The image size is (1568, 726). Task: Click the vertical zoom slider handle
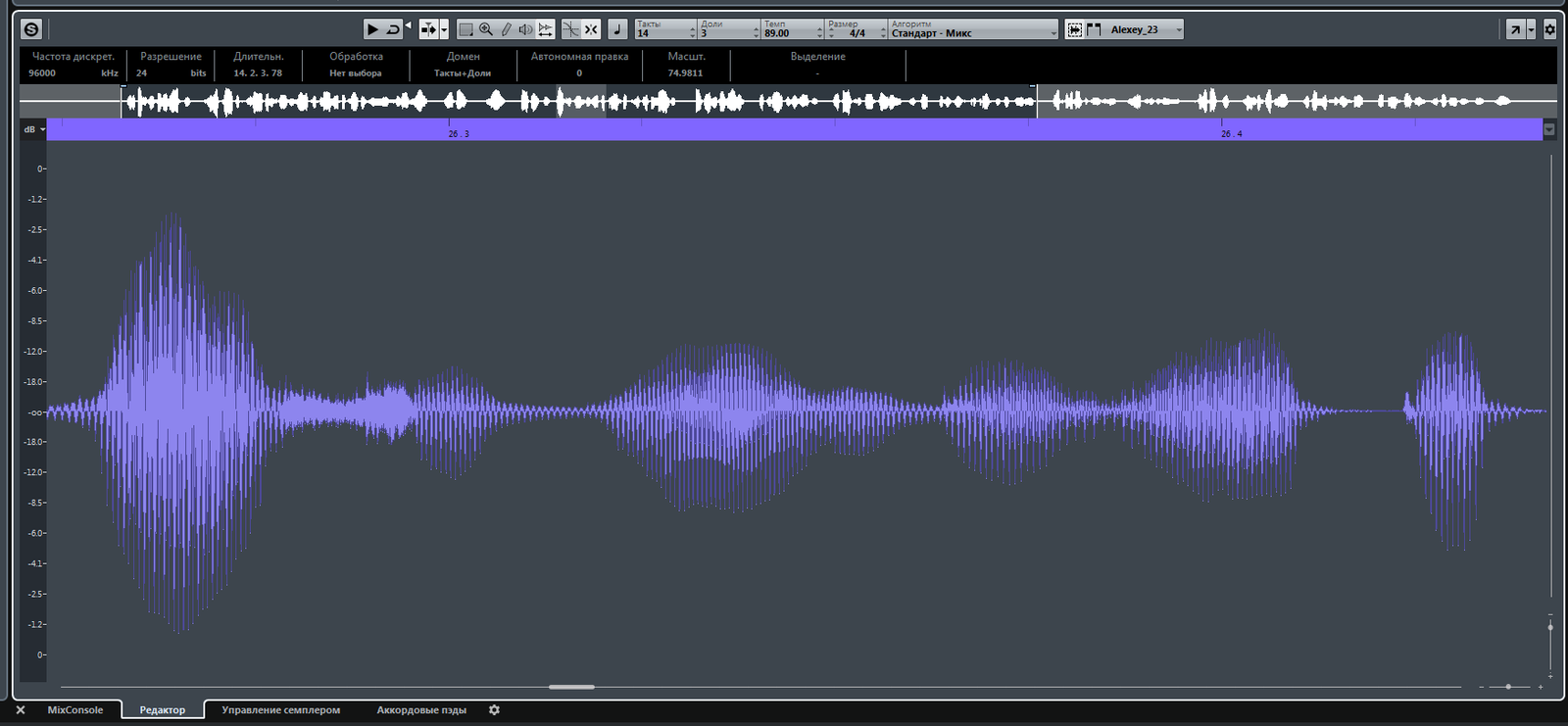(x=1550, y=627)
